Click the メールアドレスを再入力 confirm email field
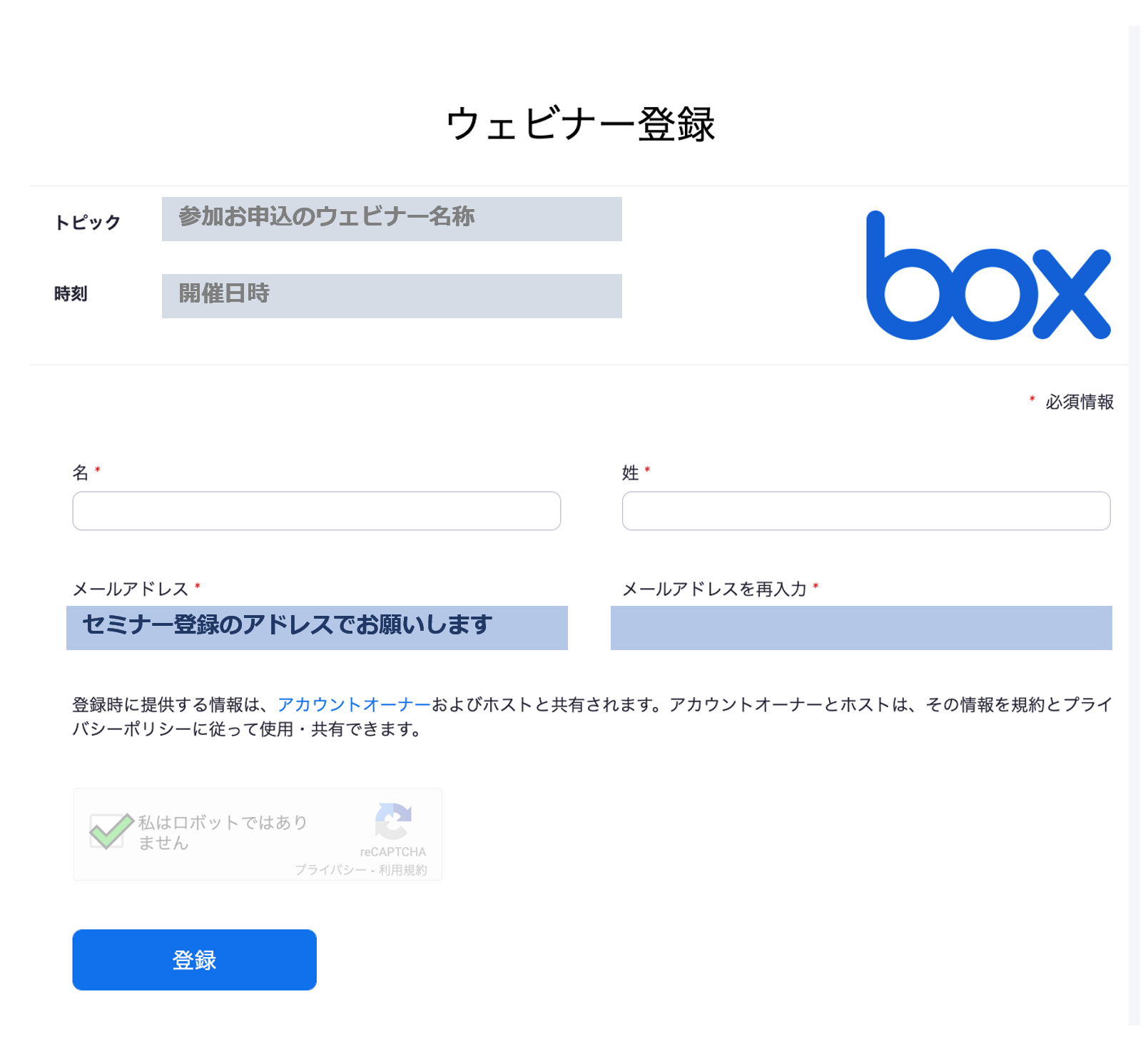This screenshot has height=1049, width=1148. point(861,628)
